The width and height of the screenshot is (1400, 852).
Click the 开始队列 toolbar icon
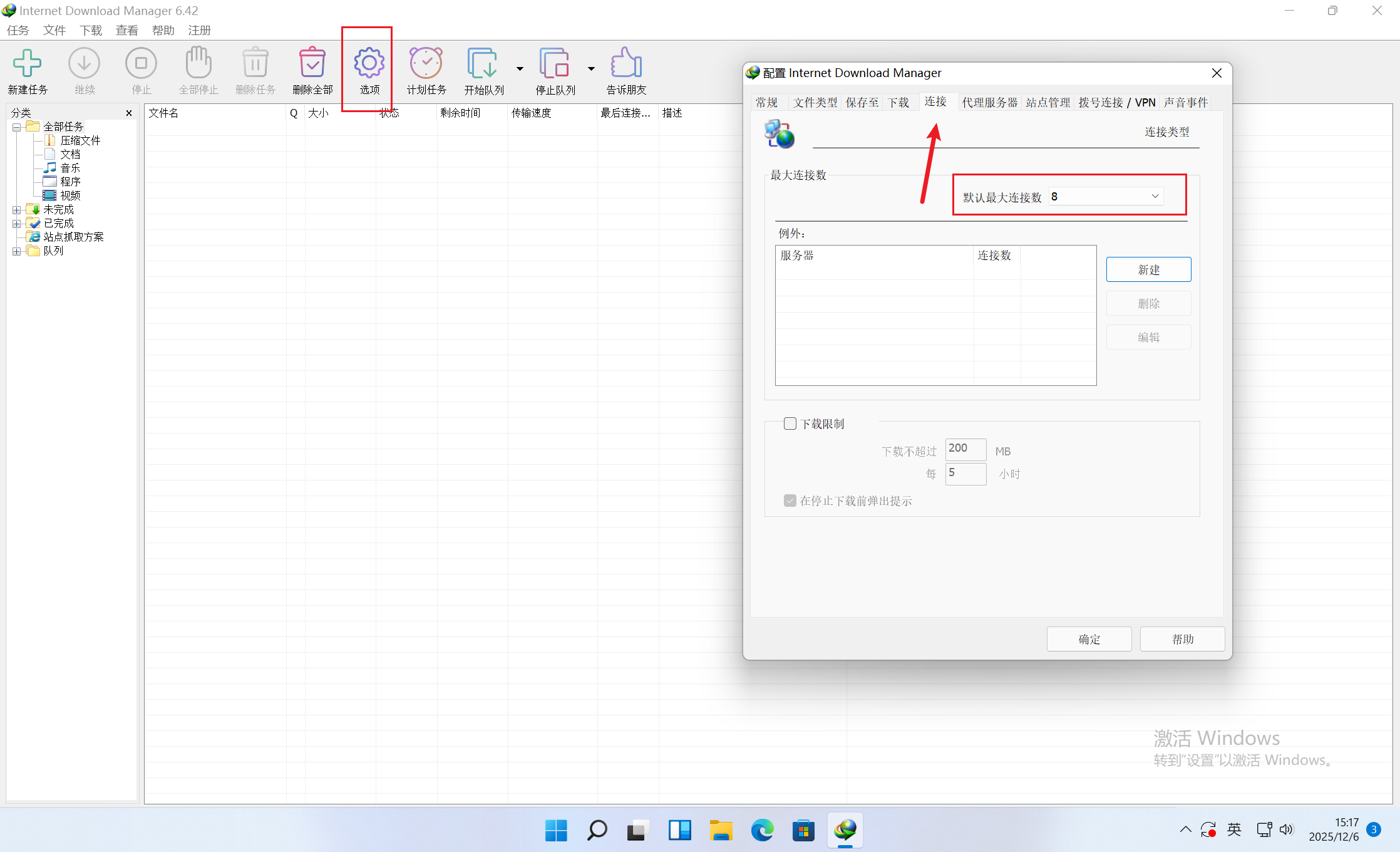tap(482, 63)
